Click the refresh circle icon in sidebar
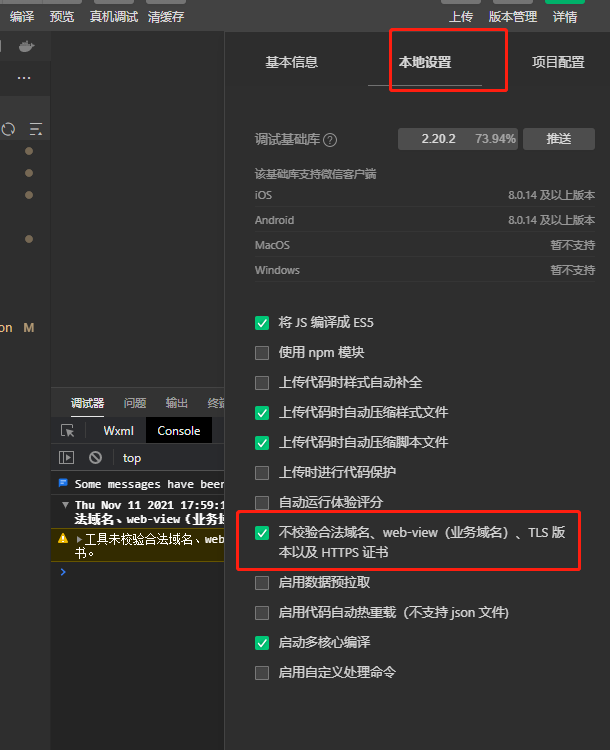610x750 pixels. (x=8, y=129)
